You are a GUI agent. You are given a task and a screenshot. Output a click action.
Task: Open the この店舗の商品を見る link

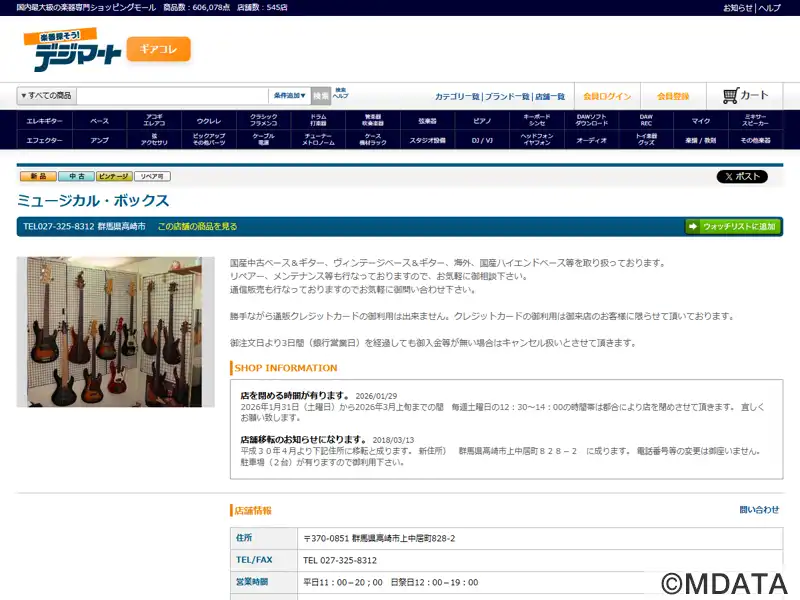(x=197, y=227)
